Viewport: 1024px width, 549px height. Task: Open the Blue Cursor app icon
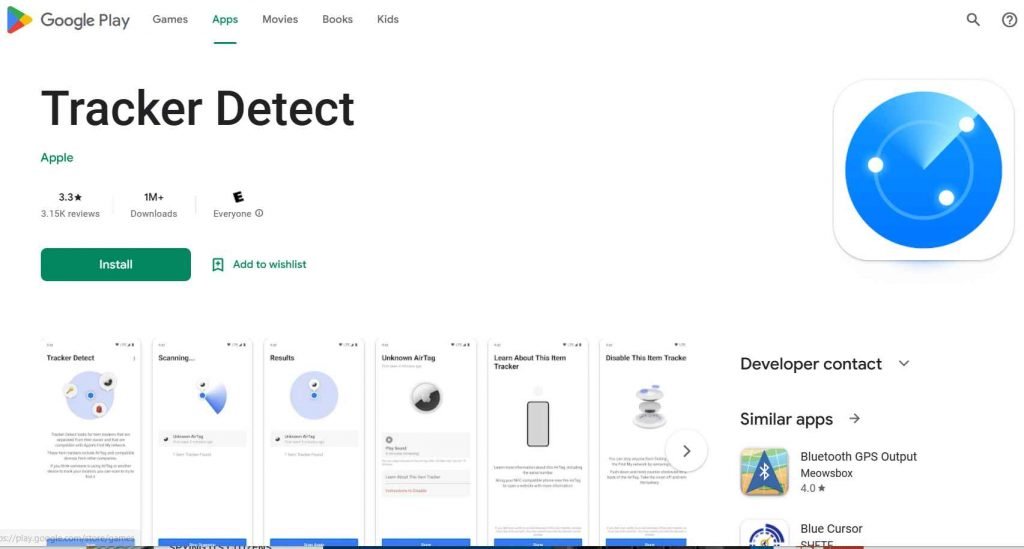tap(764, 534)
